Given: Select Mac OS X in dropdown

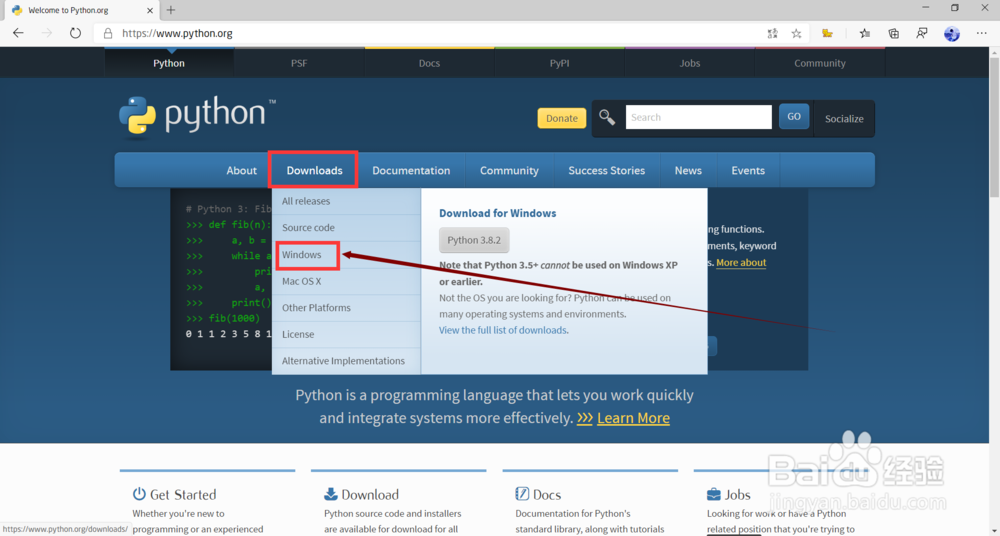Looking at the screenshot, I should pos(346,281).
